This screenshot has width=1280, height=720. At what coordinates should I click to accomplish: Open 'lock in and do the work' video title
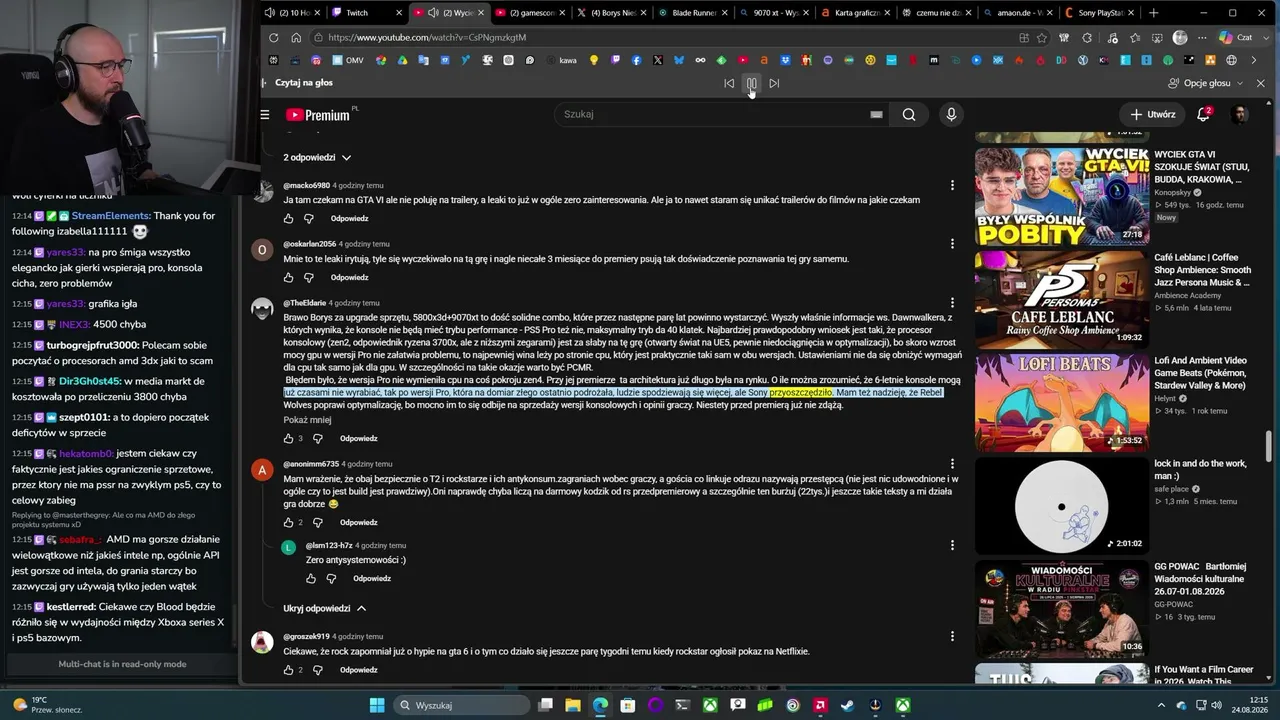coord(1200,470)
